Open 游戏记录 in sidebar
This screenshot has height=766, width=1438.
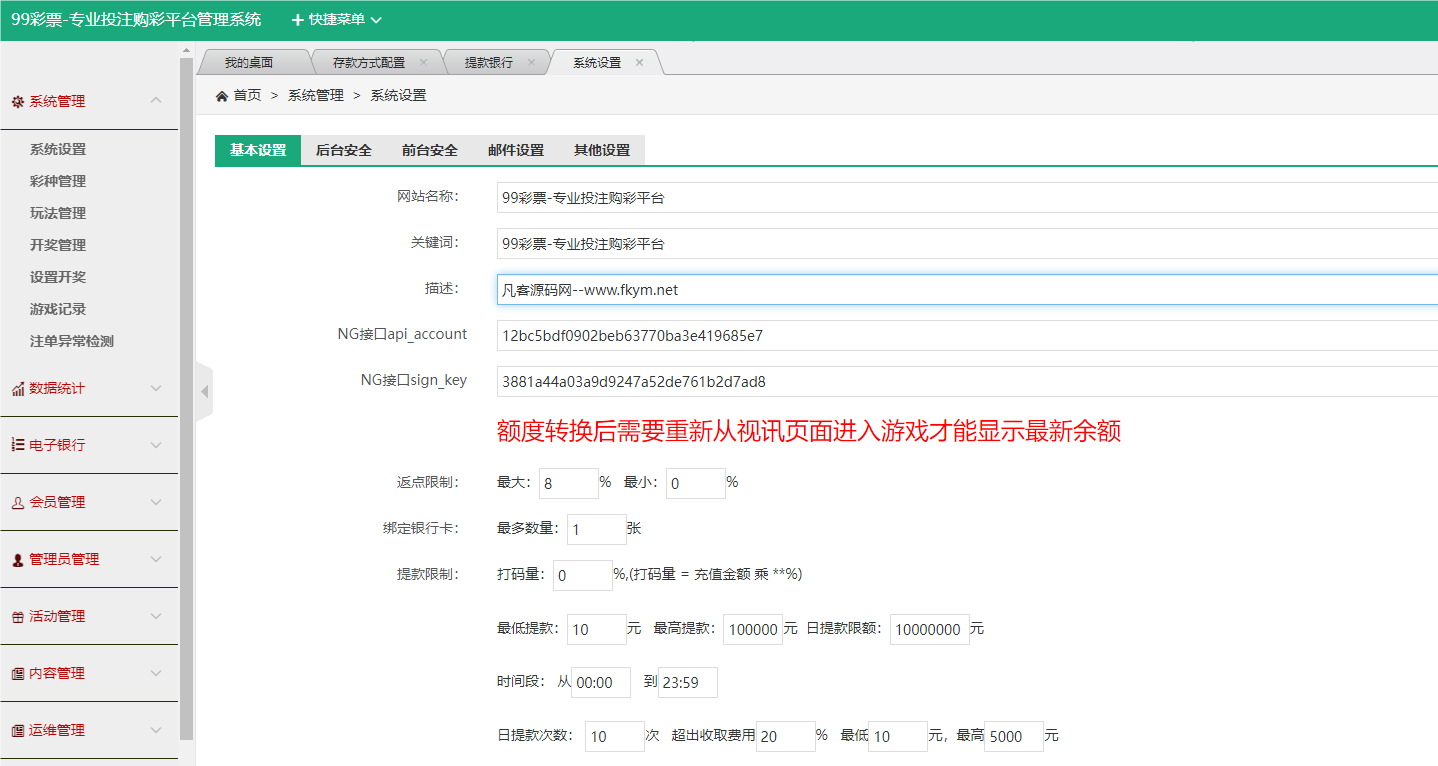click(x=58, y=309)
